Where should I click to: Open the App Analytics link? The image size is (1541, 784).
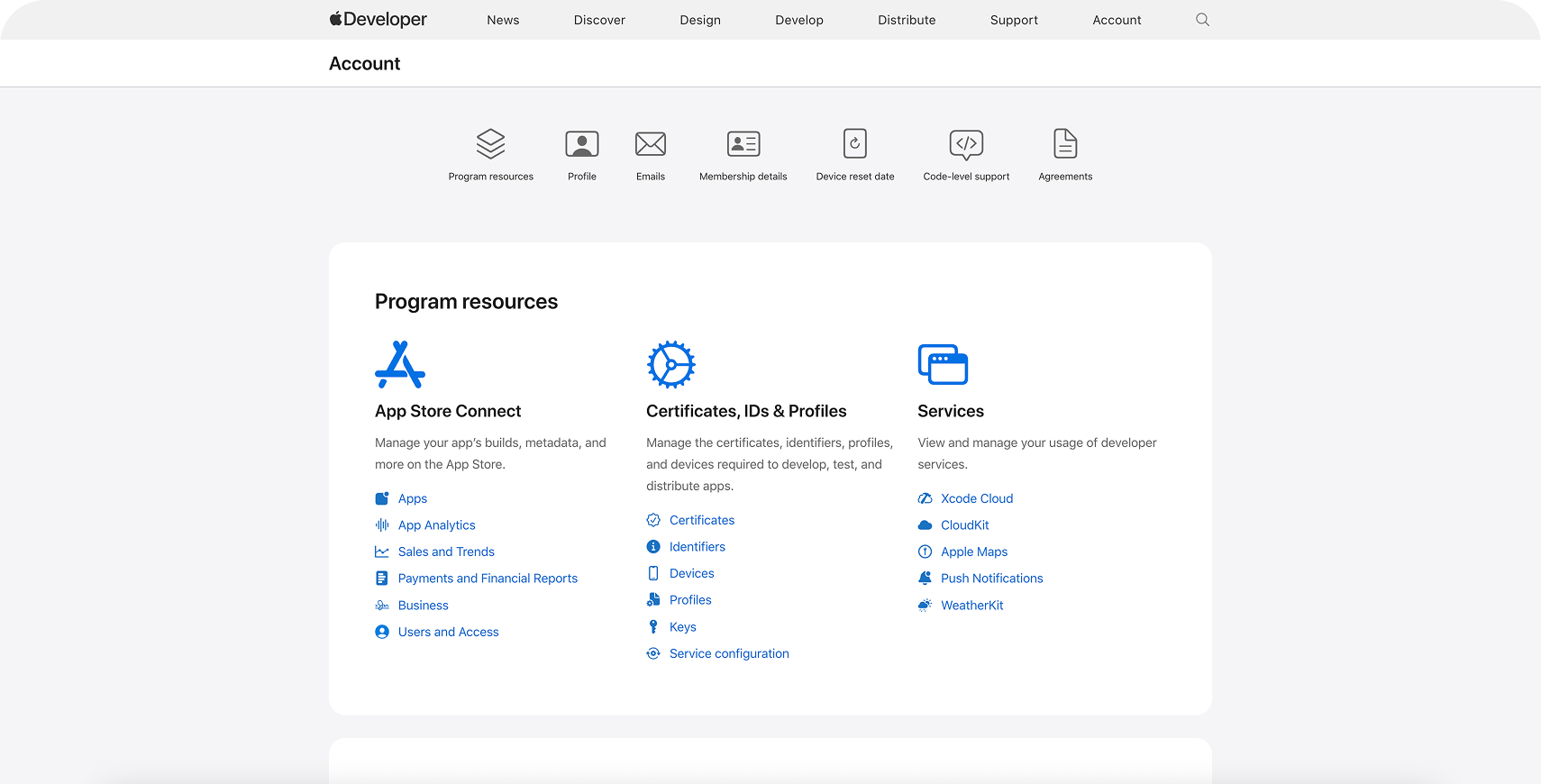pyautogui.click(x=437, y=525)
